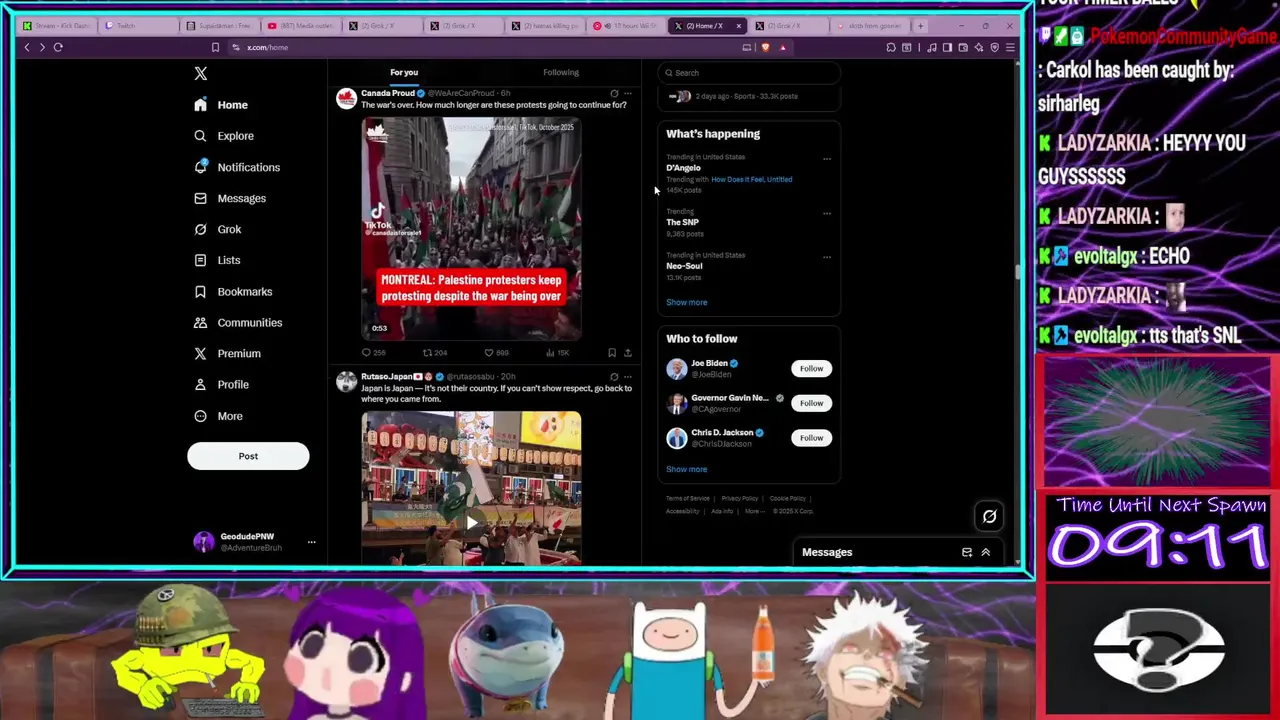Open more options for Neo-Soul trend
This screenshot has width=1280, height=720.
click(x=827, y=257)
